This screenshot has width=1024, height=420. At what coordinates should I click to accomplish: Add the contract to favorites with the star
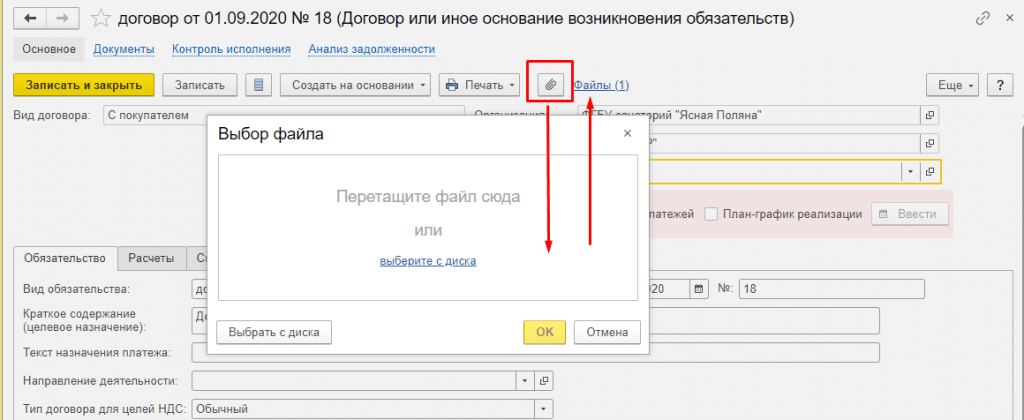click(x=100, y=18)
